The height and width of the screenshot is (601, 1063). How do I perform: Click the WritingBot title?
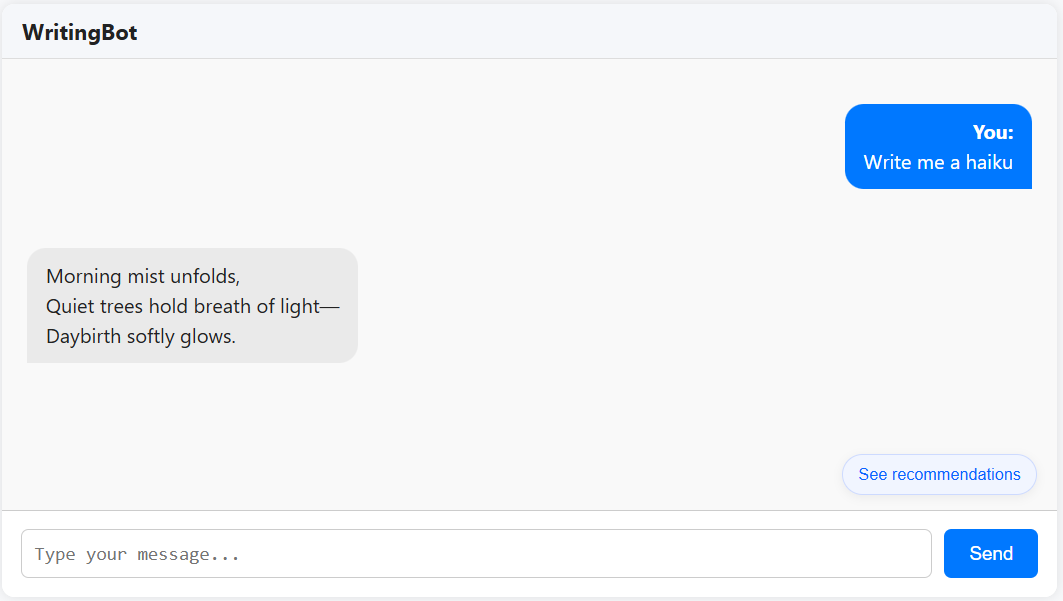[80, 32]
